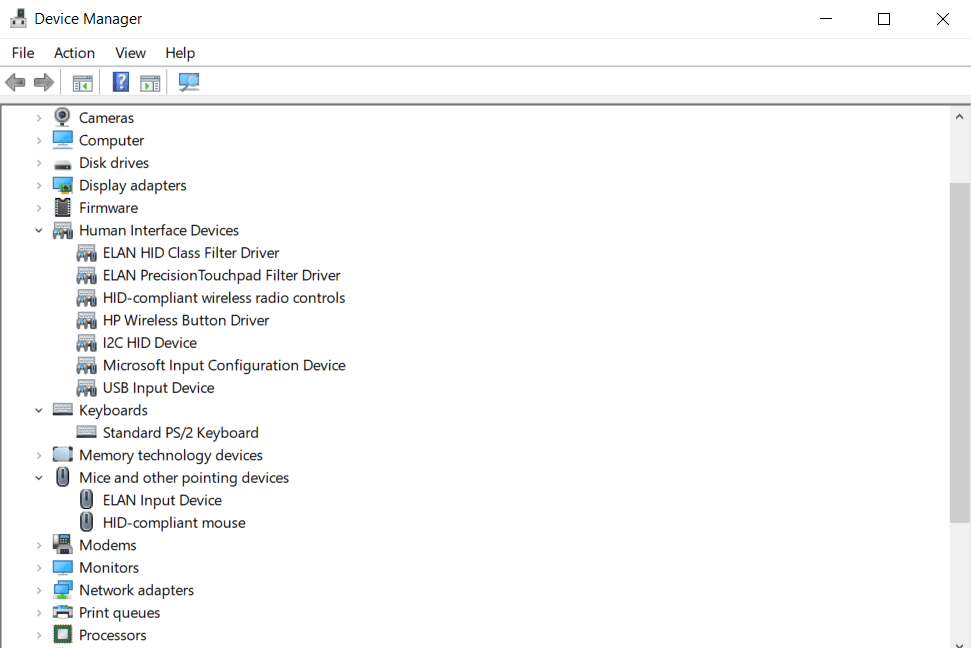The image size is (971, 648).
Task: Click Show/Hide Console Tree toolbar icon
Action: 82,82
